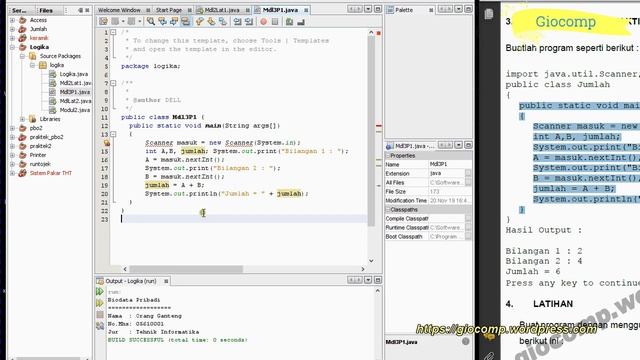The width and height of the screenshot is (640, 360).
Task: Click the Stop square icon in Output panel
Action: pyautogui.click(x=100, y=315)
